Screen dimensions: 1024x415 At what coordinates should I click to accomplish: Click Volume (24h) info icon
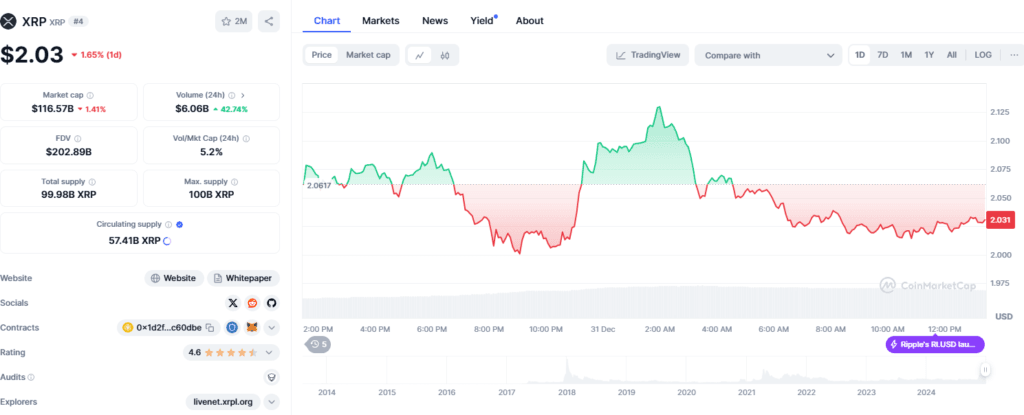pyautogui.click(x=232, y=95)
